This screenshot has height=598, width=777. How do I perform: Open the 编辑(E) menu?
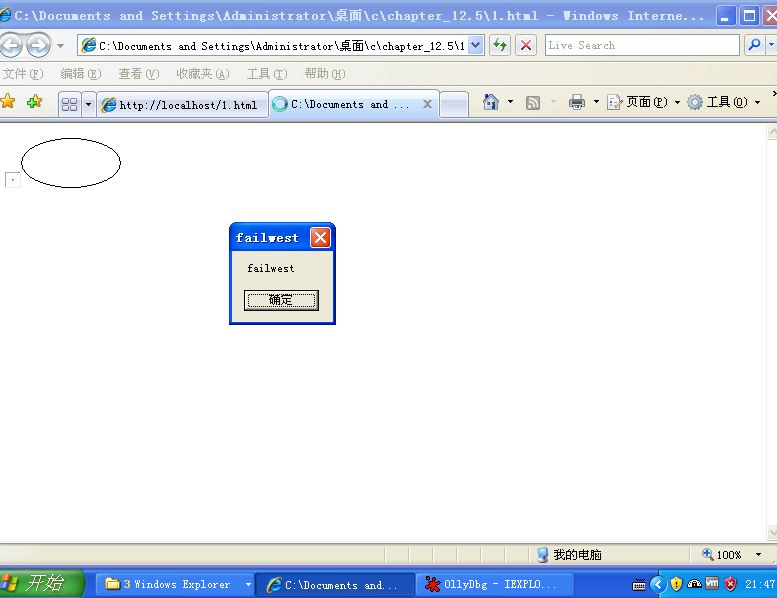coord(81,74)
